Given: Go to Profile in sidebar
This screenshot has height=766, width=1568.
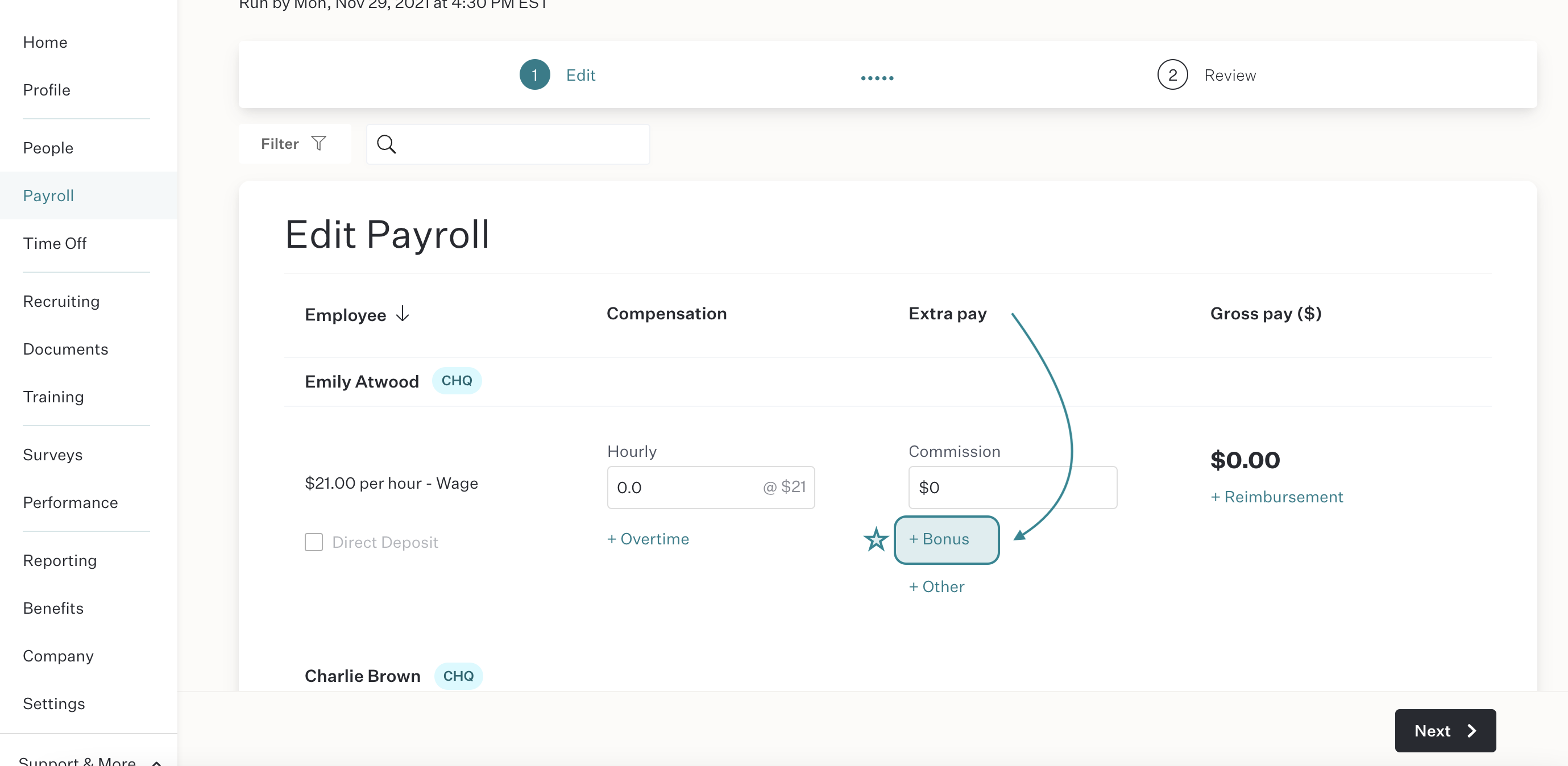Looking at the screenshot, I should pos(46,90).
